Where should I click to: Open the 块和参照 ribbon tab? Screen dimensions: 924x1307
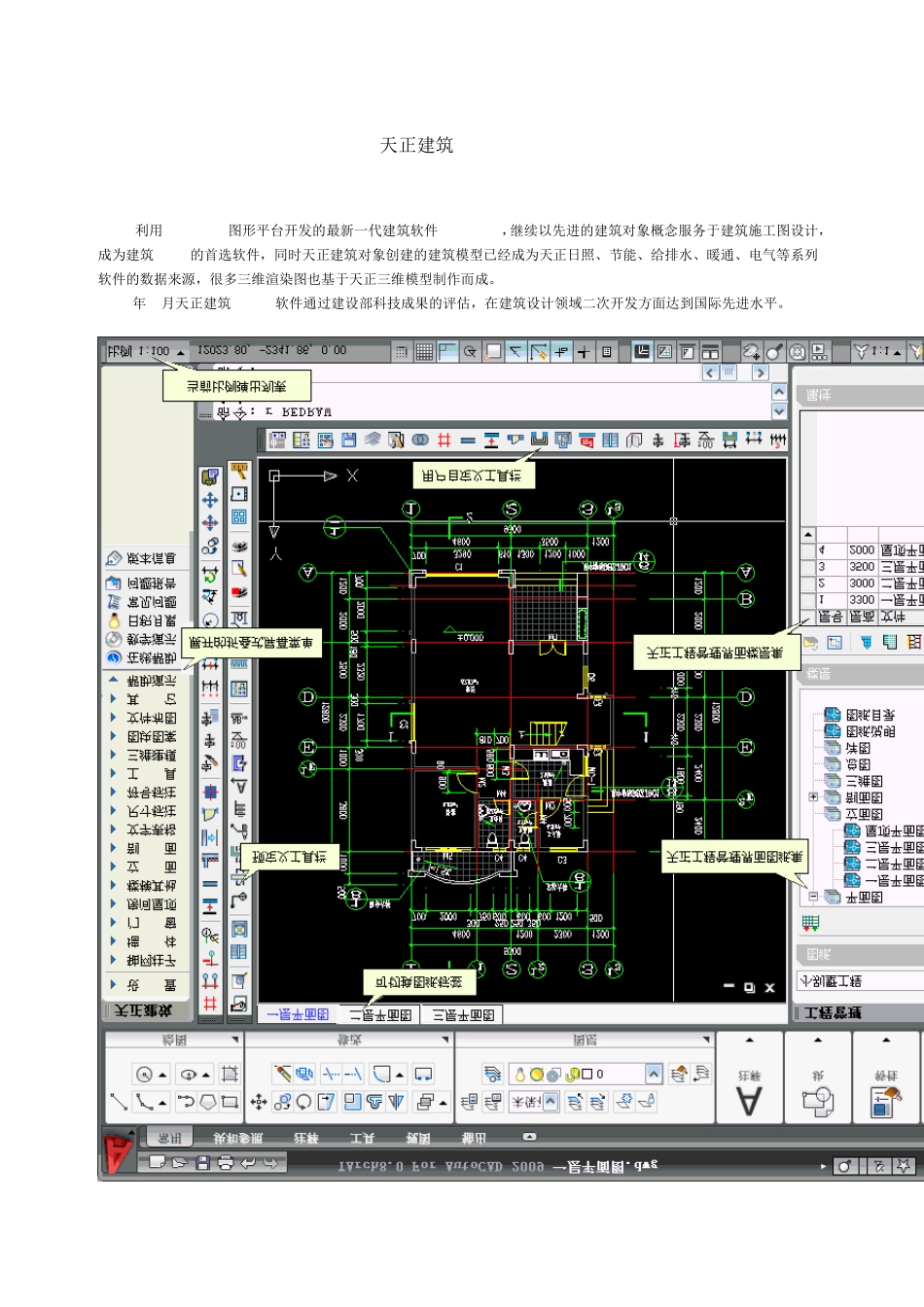pos(238,1137)
